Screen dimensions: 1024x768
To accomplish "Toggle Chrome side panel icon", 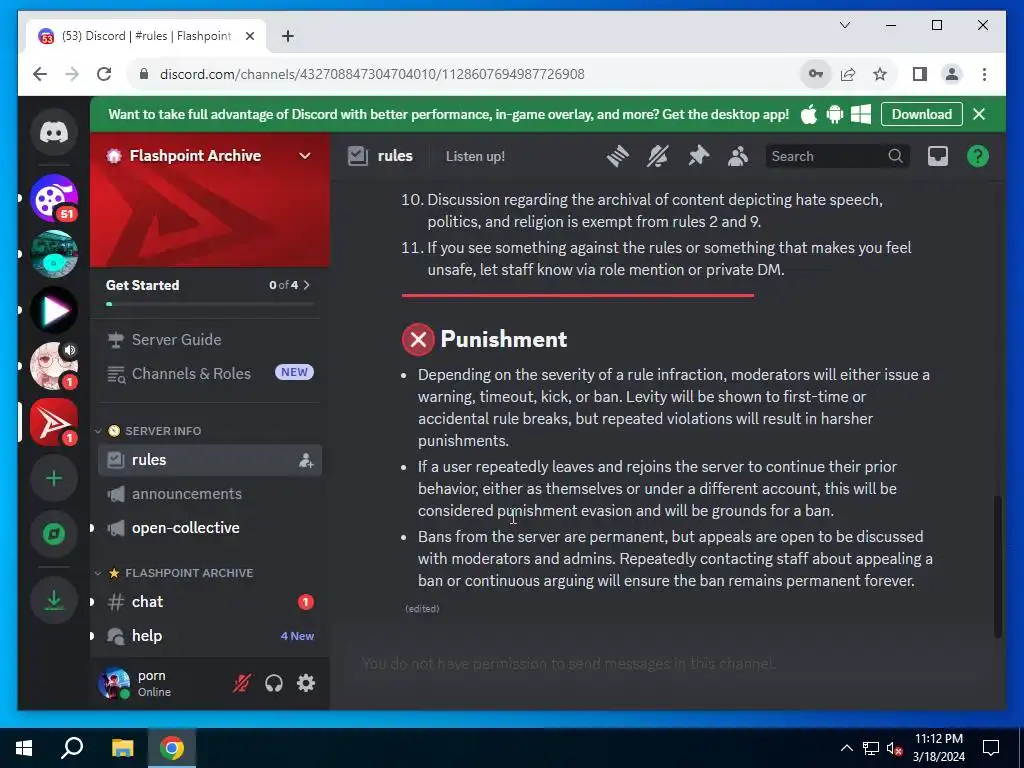I will [920, 74].
